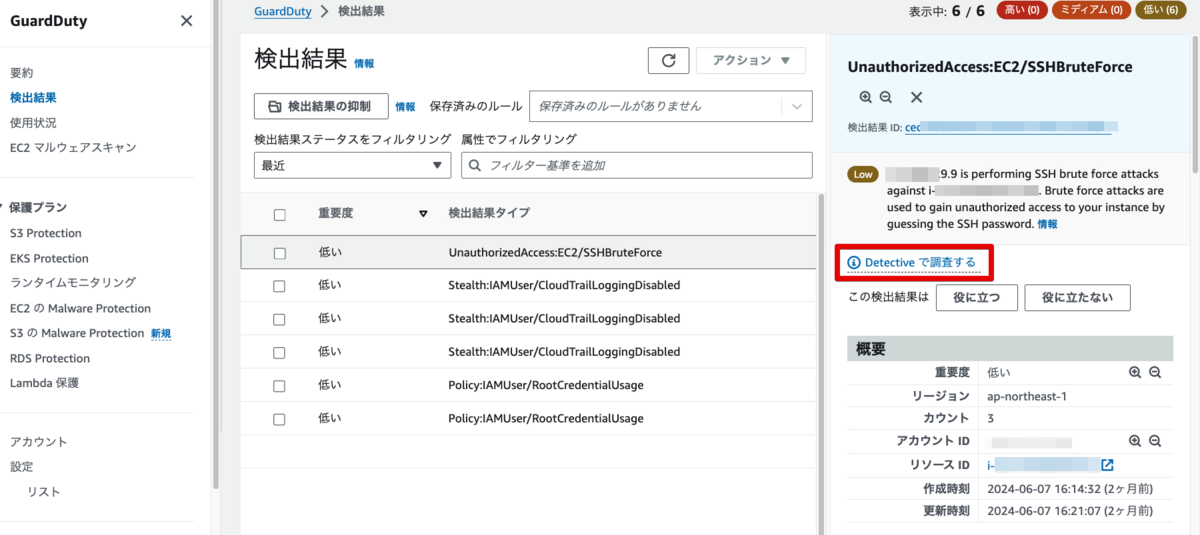This screenshot has height=535, width=1200.
Task: Click the folder icon on 検出結果の抑制 button
Action: [x=274, y=106]
